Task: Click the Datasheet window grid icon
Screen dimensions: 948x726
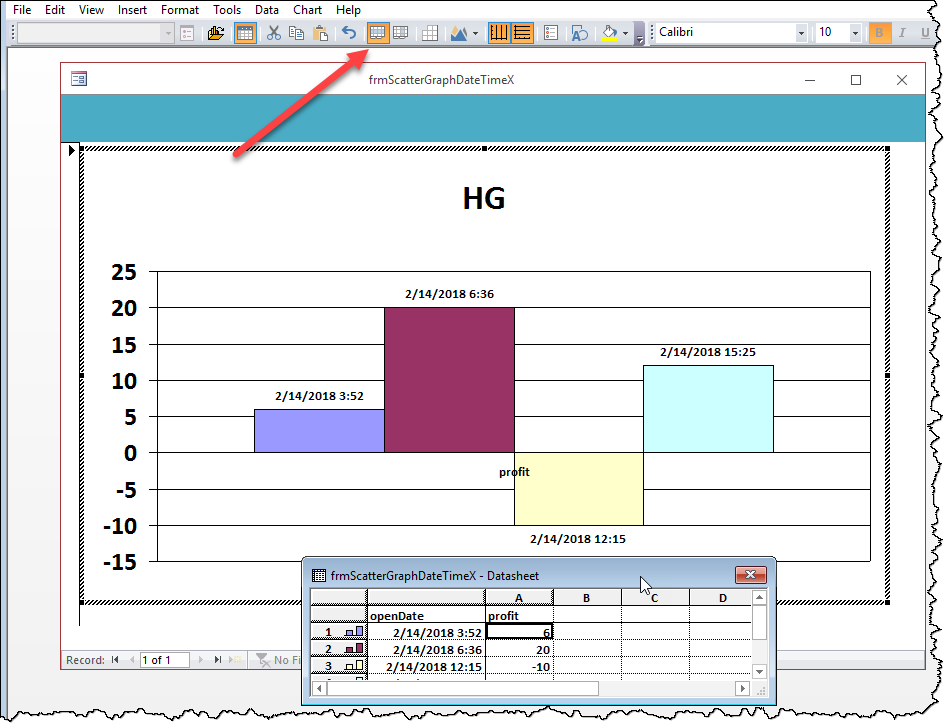Action: [x=319, y=575]
